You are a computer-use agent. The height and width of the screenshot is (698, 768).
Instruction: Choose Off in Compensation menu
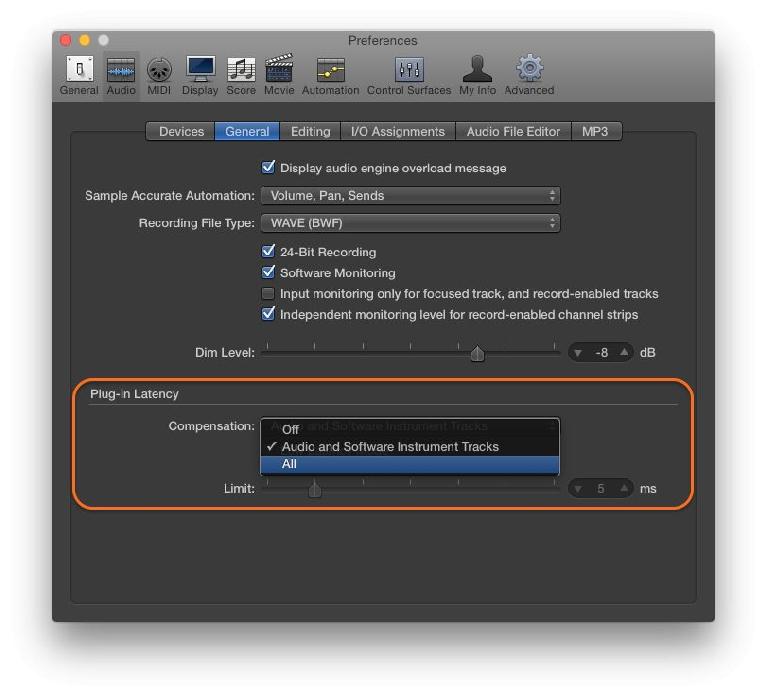click(x=410, y=429)
